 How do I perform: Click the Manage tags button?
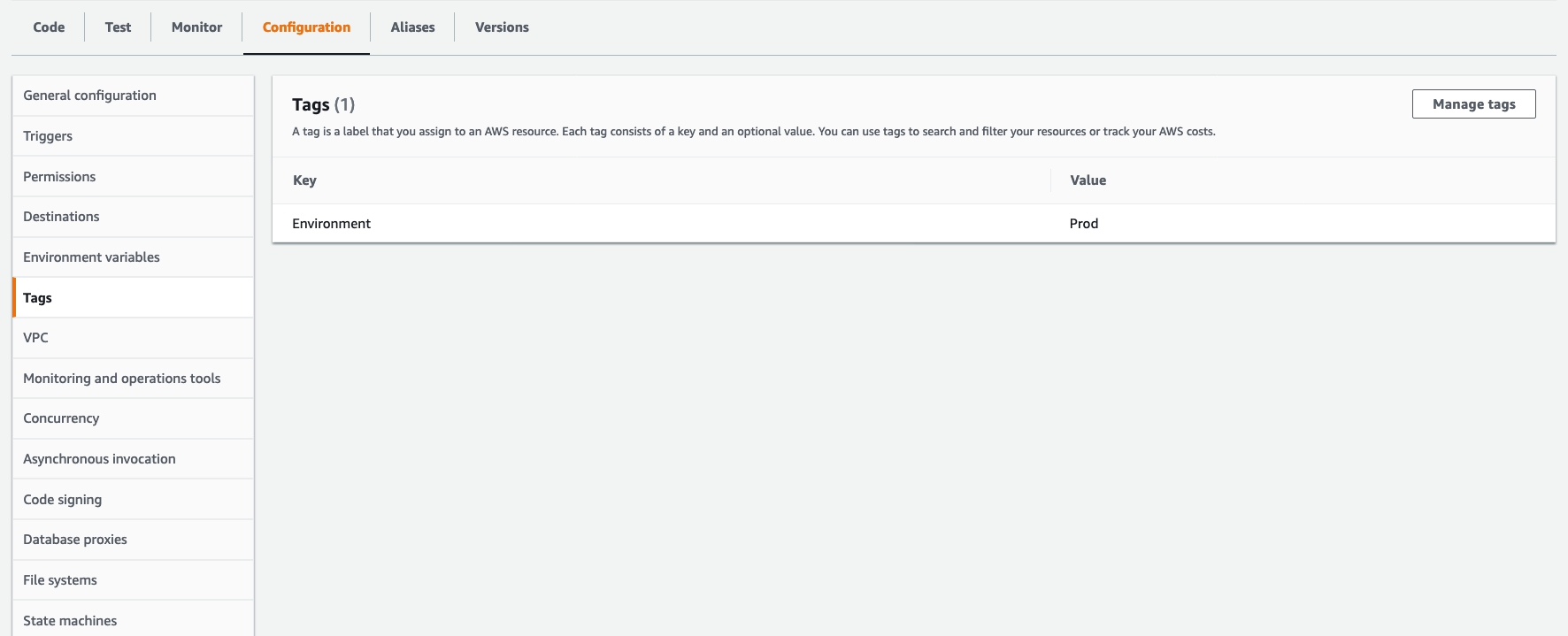click(x=1473, y=103)
